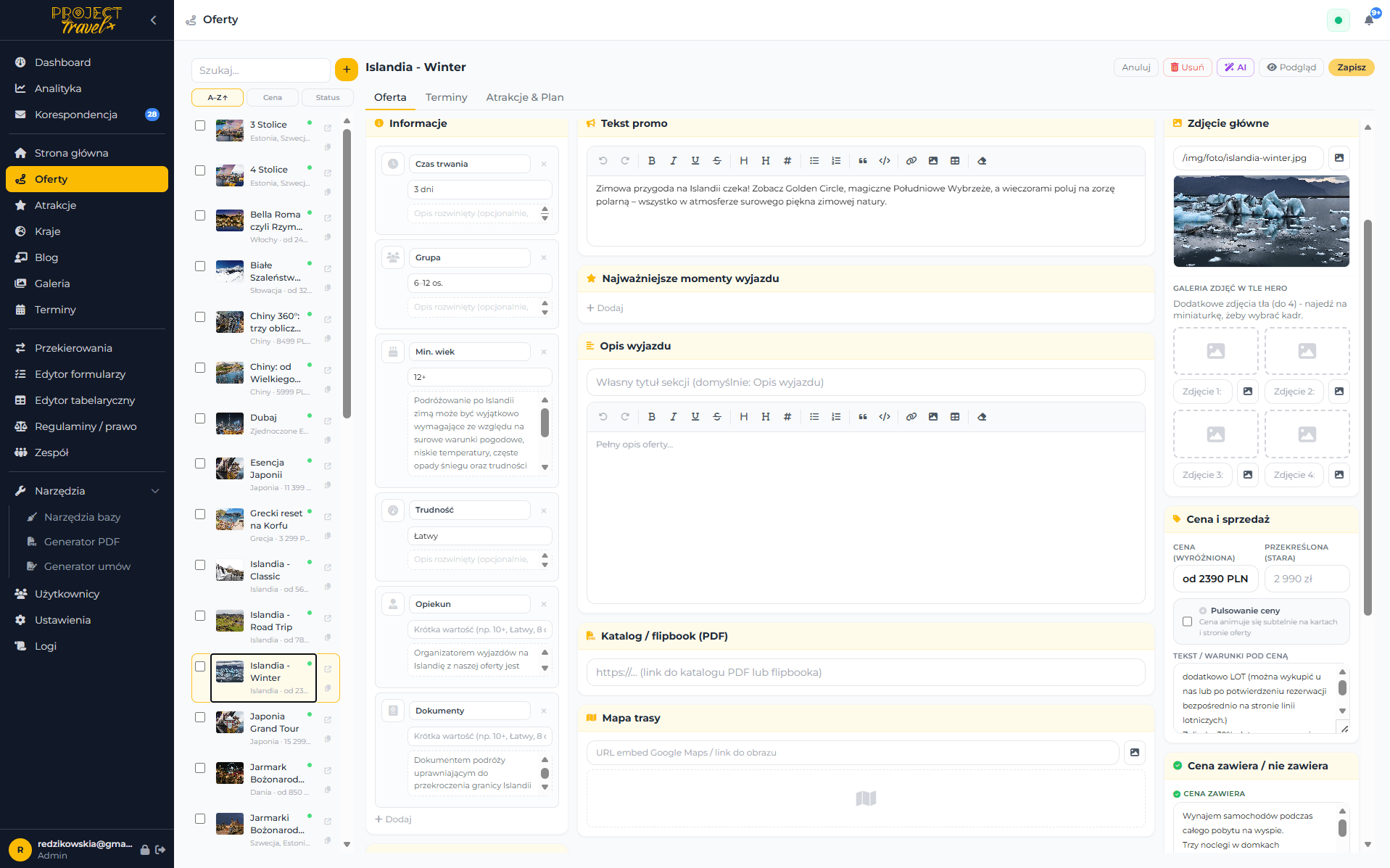Insert table in the Tekst promo editor
Screen dimensions: 1390x868
coord(955,161)
